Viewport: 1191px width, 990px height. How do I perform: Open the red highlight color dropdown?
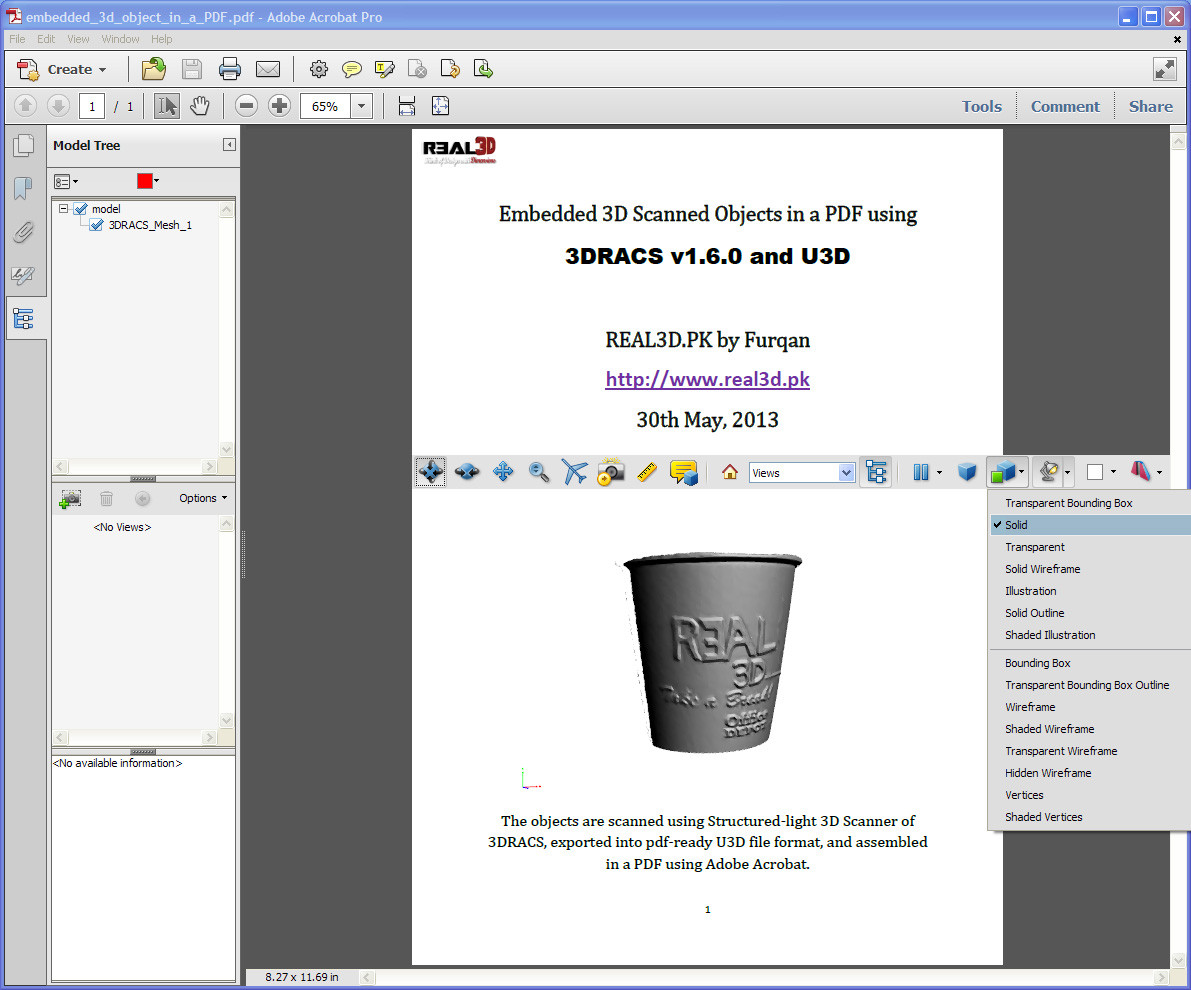(148, 181)
